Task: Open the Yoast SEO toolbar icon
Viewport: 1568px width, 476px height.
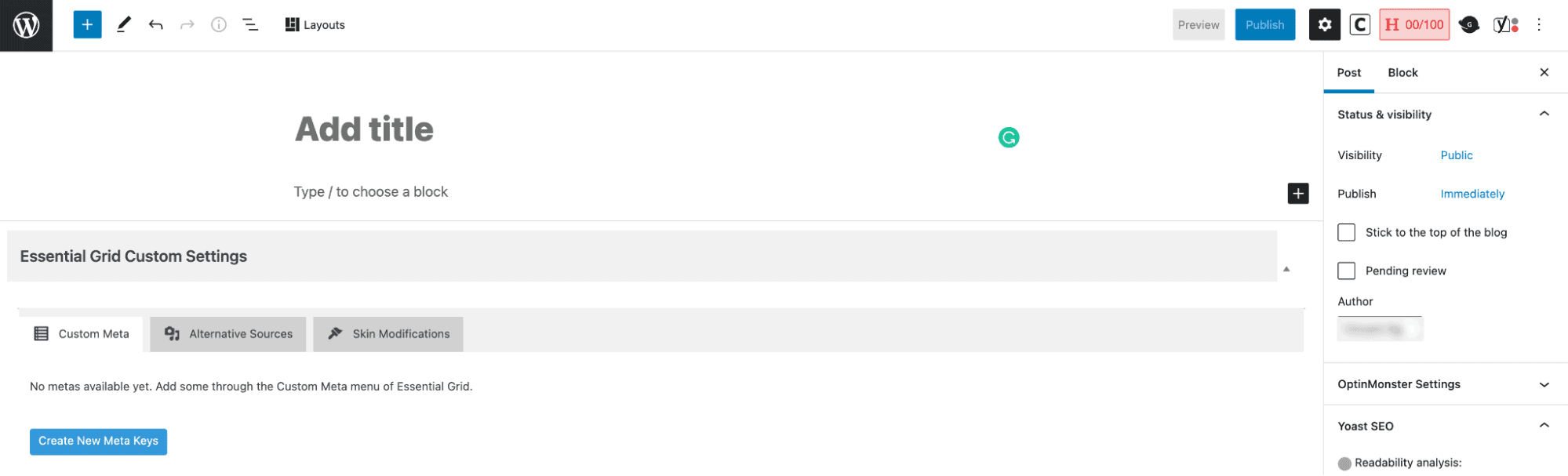Action: click(1505, 25)
